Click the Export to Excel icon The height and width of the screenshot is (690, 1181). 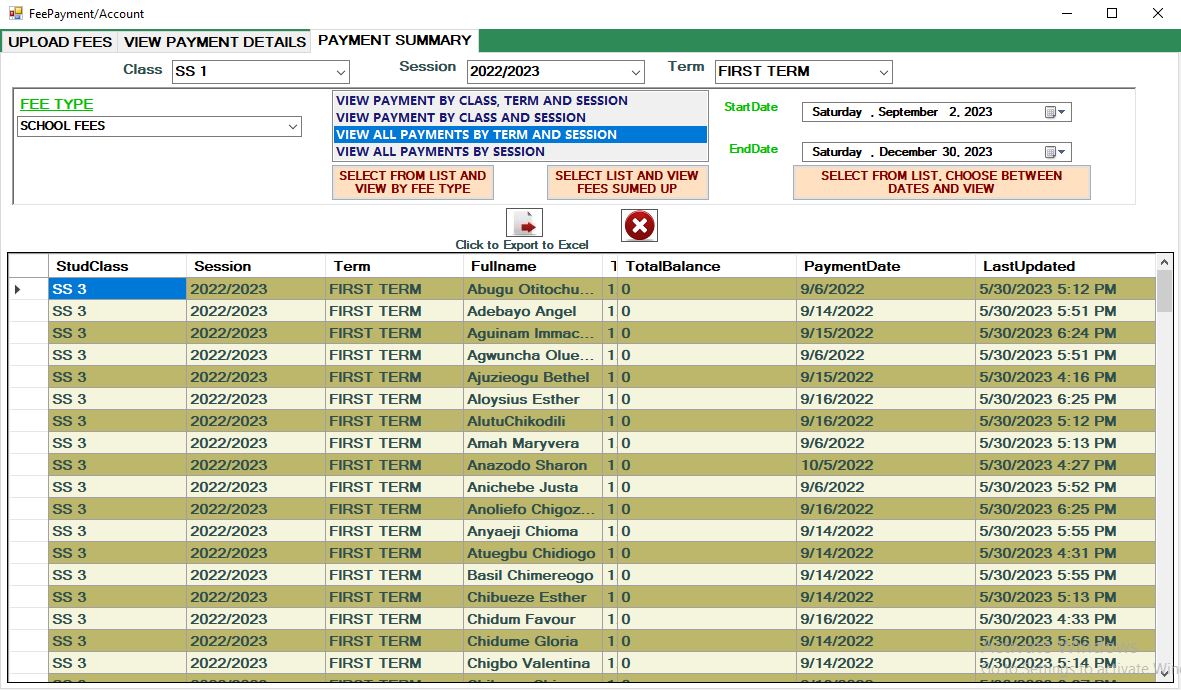point(524,223)
